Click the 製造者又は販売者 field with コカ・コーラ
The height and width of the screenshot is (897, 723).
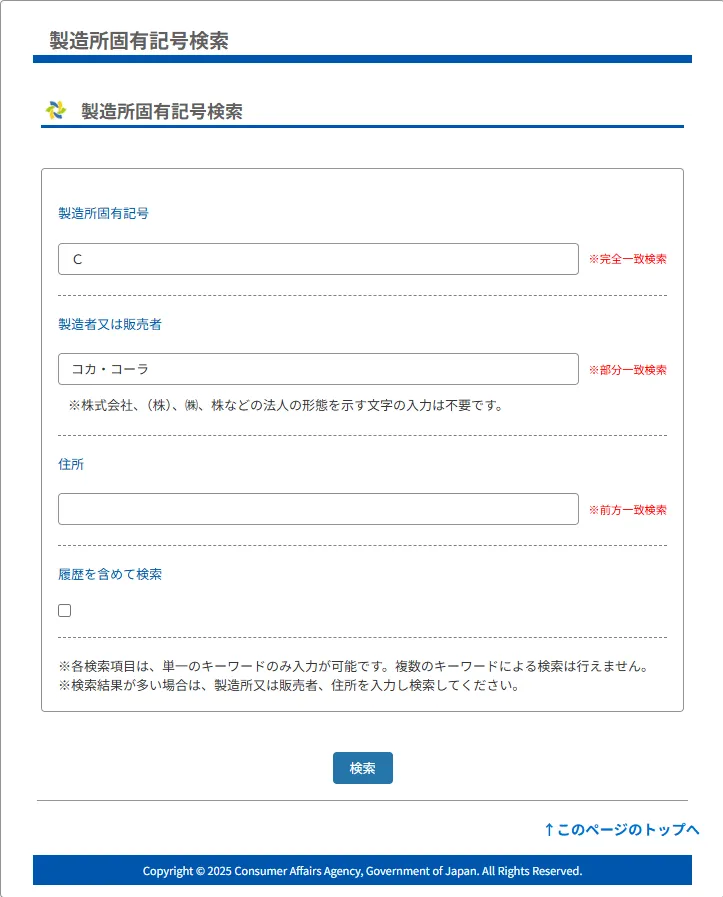[318, 369]
